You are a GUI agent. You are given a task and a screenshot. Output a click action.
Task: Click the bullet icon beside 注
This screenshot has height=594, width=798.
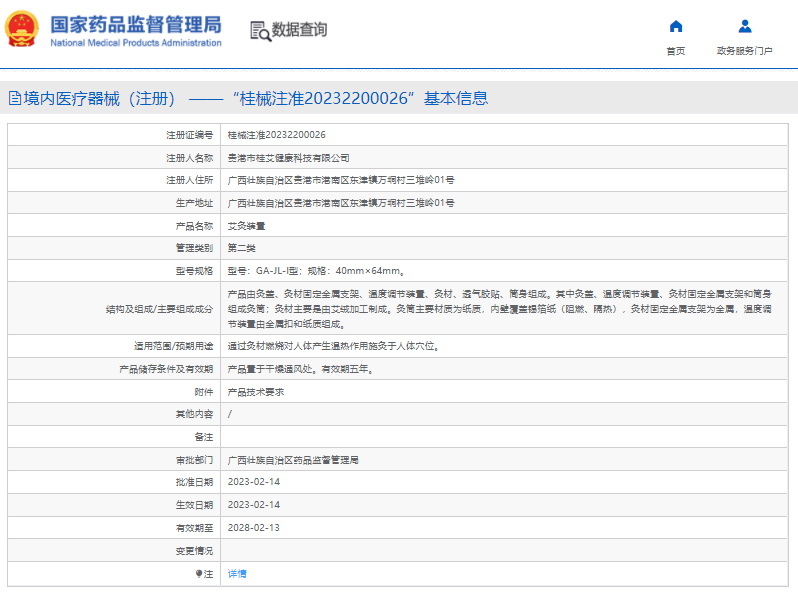pos(199,574)
